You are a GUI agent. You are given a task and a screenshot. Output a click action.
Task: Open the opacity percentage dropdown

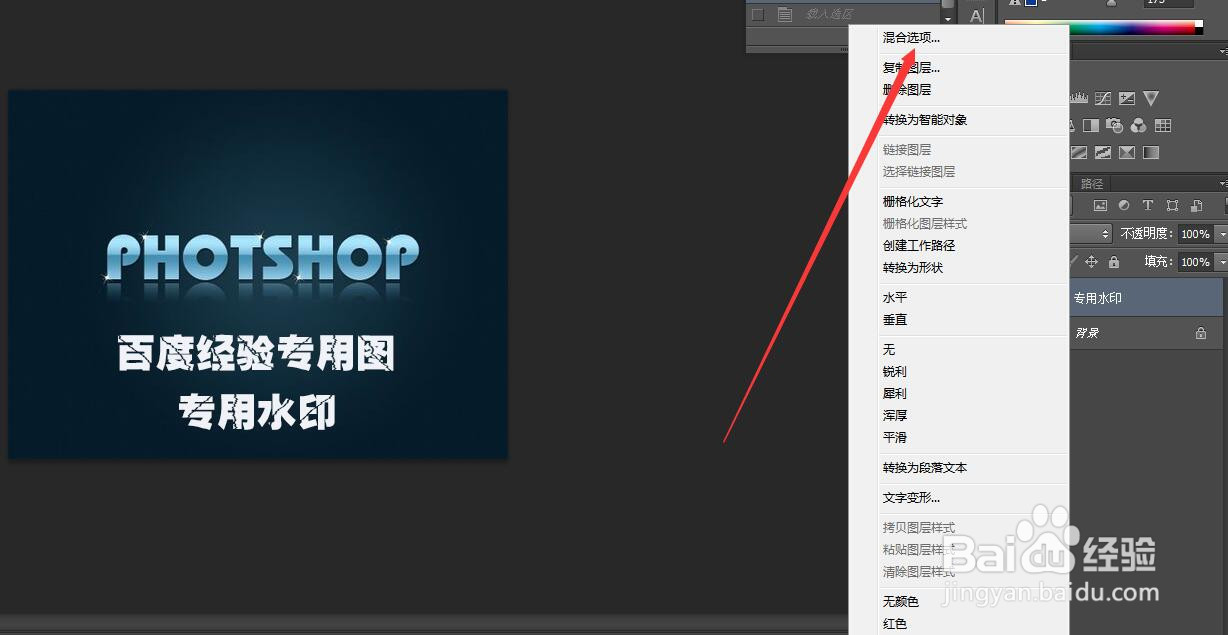[1222, 234]
